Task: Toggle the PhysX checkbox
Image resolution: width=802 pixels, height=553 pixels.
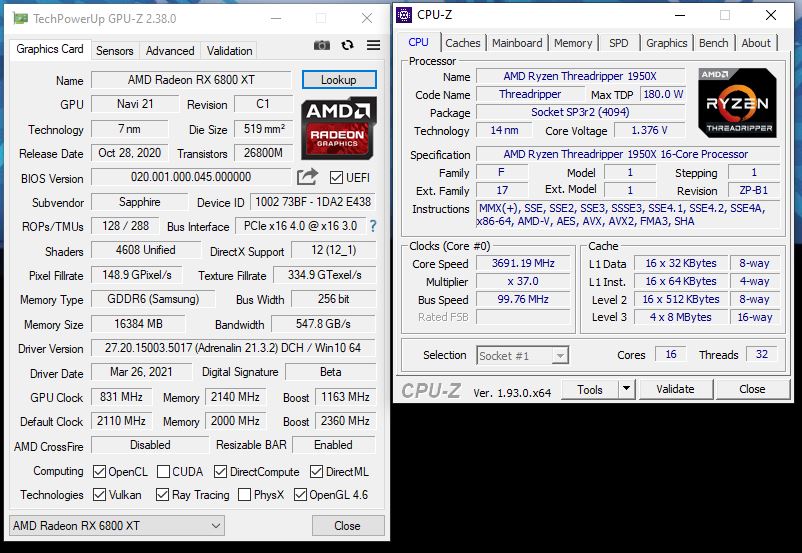Action: [x=244, y=495]
